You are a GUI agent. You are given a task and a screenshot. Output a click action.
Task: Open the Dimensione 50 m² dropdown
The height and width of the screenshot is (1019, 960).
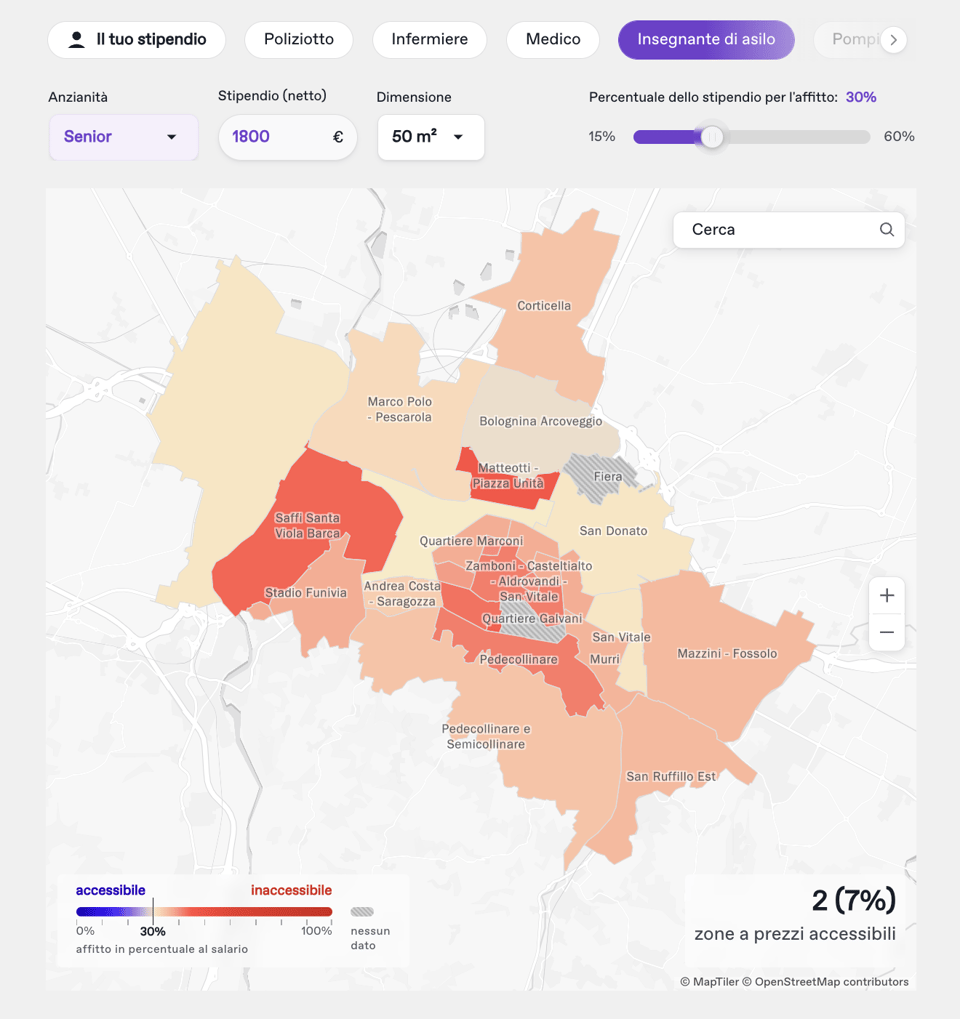point(430,137)
